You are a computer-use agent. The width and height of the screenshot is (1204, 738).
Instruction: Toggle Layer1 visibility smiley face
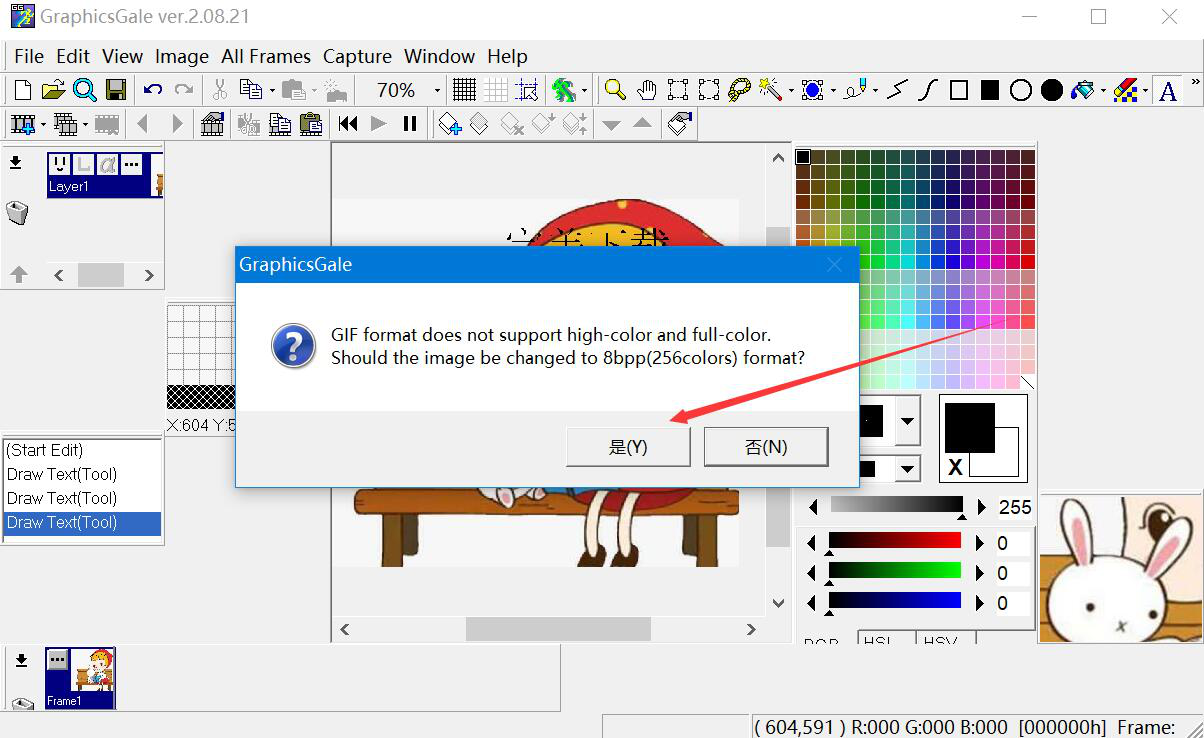[x=60, y=164]
